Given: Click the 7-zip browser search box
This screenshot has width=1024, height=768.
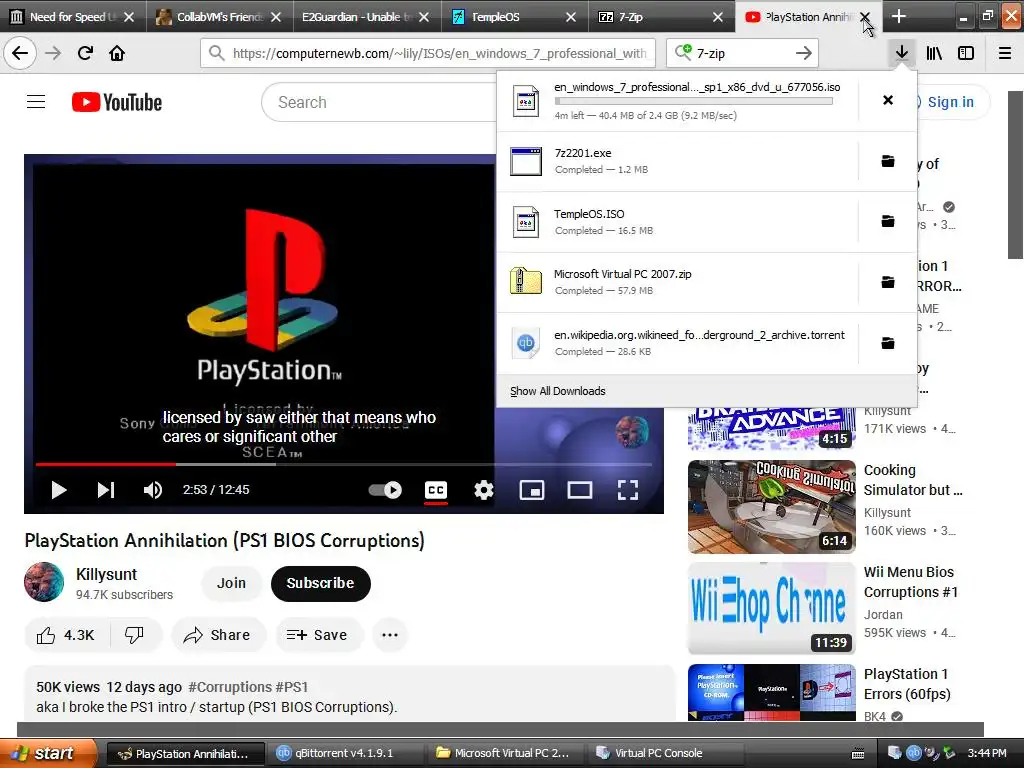Looking at the screenshot, I should (741, 53).
